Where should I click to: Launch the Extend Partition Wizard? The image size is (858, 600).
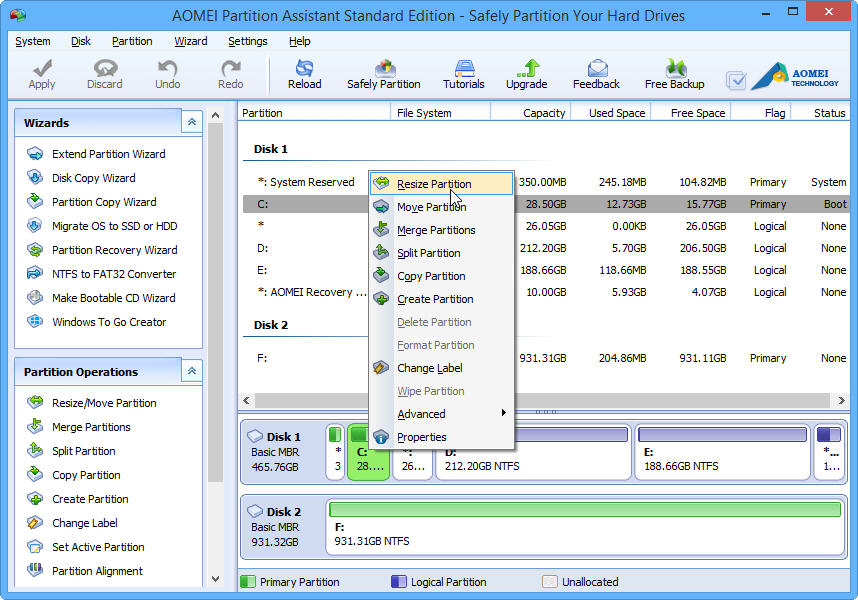(108, 154)
